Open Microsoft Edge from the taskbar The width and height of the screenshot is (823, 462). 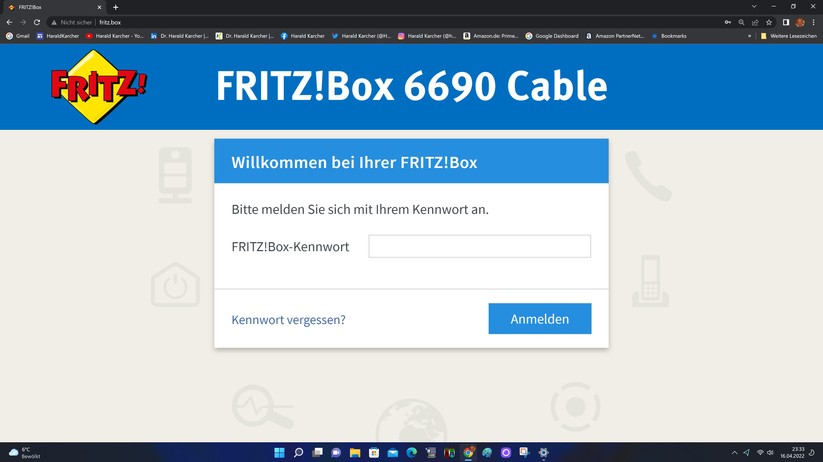[412, 453]
